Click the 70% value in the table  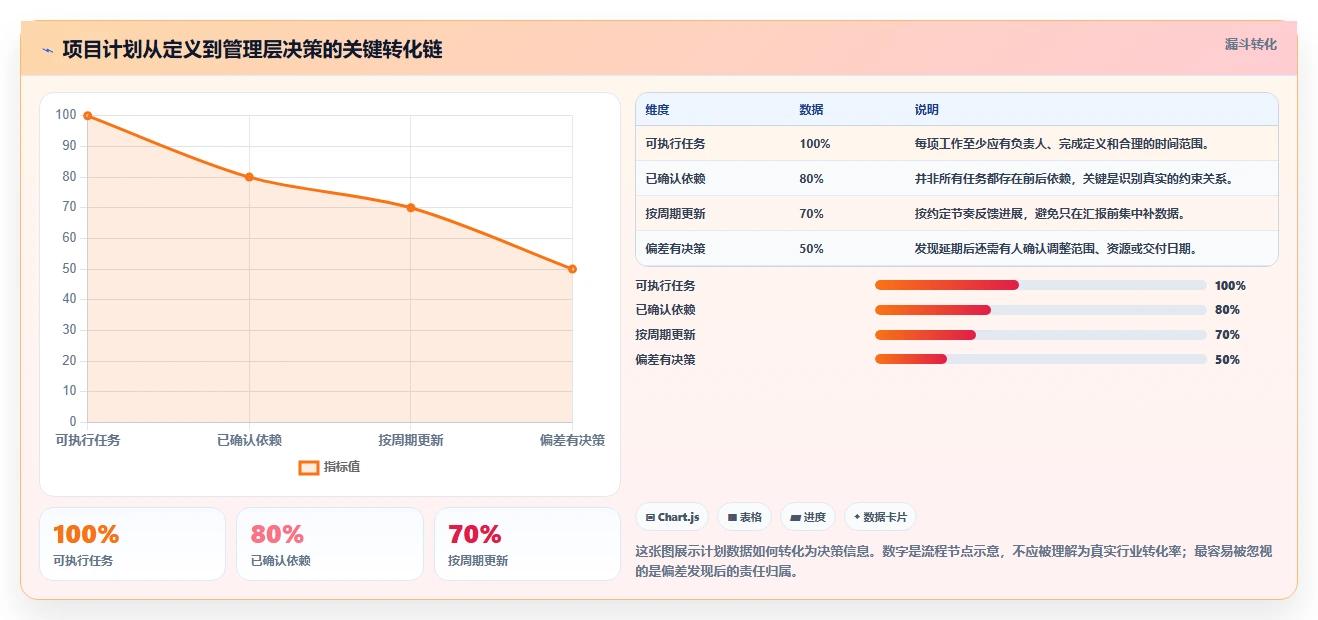coord(811,214)
